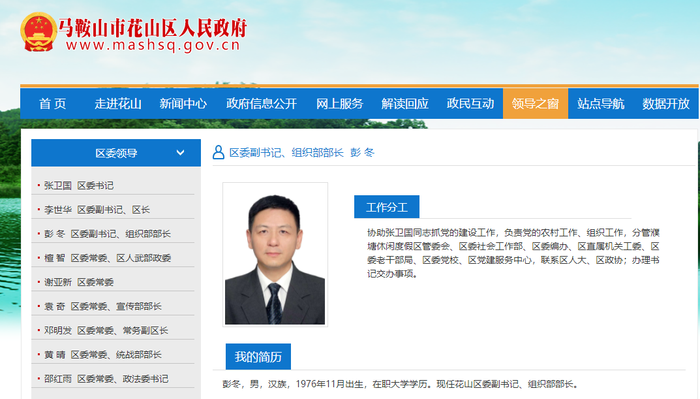This screenshot has width=700, height=399.
Task: Open 袁奇 宣传部部长 profile link
Action: pyautogui.click(x=103, y=306)
